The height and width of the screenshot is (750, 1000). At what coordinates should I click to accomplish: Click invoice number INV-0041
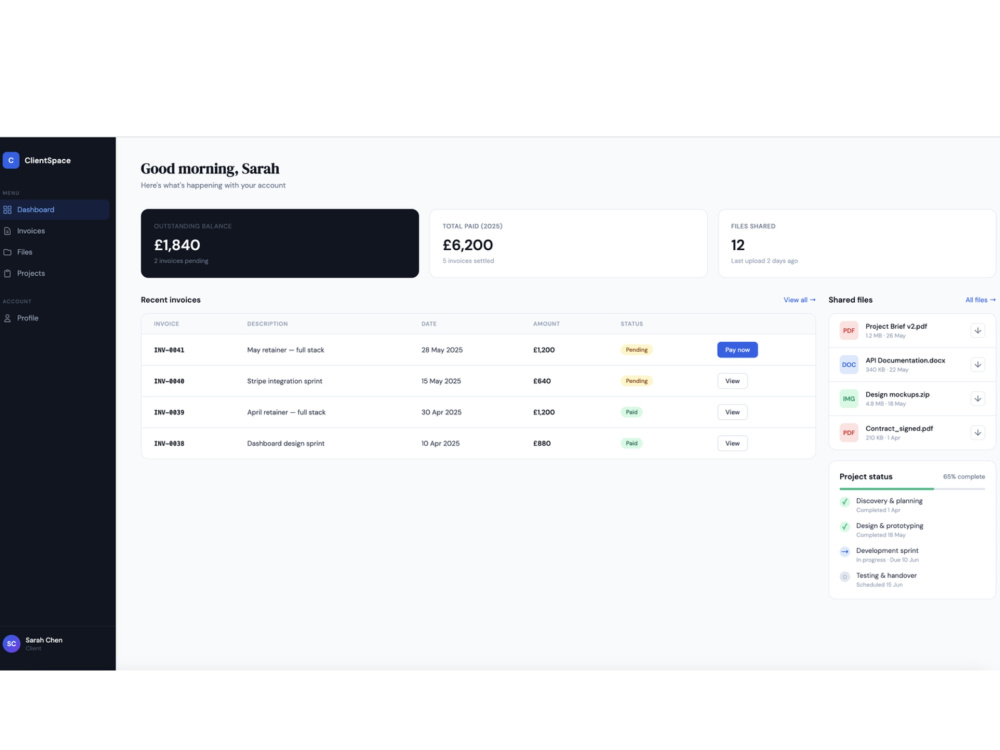169,350
